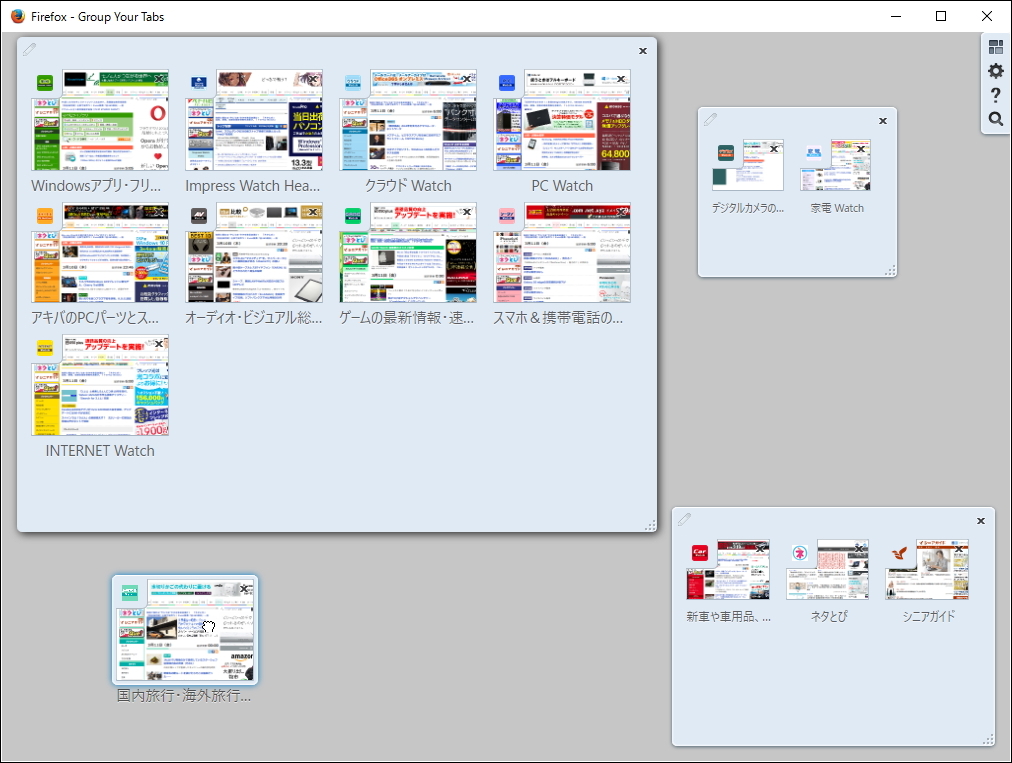Open the 国内旅行·海外旅行 thumbnail

pyautogui.click(x=185, y=630)
